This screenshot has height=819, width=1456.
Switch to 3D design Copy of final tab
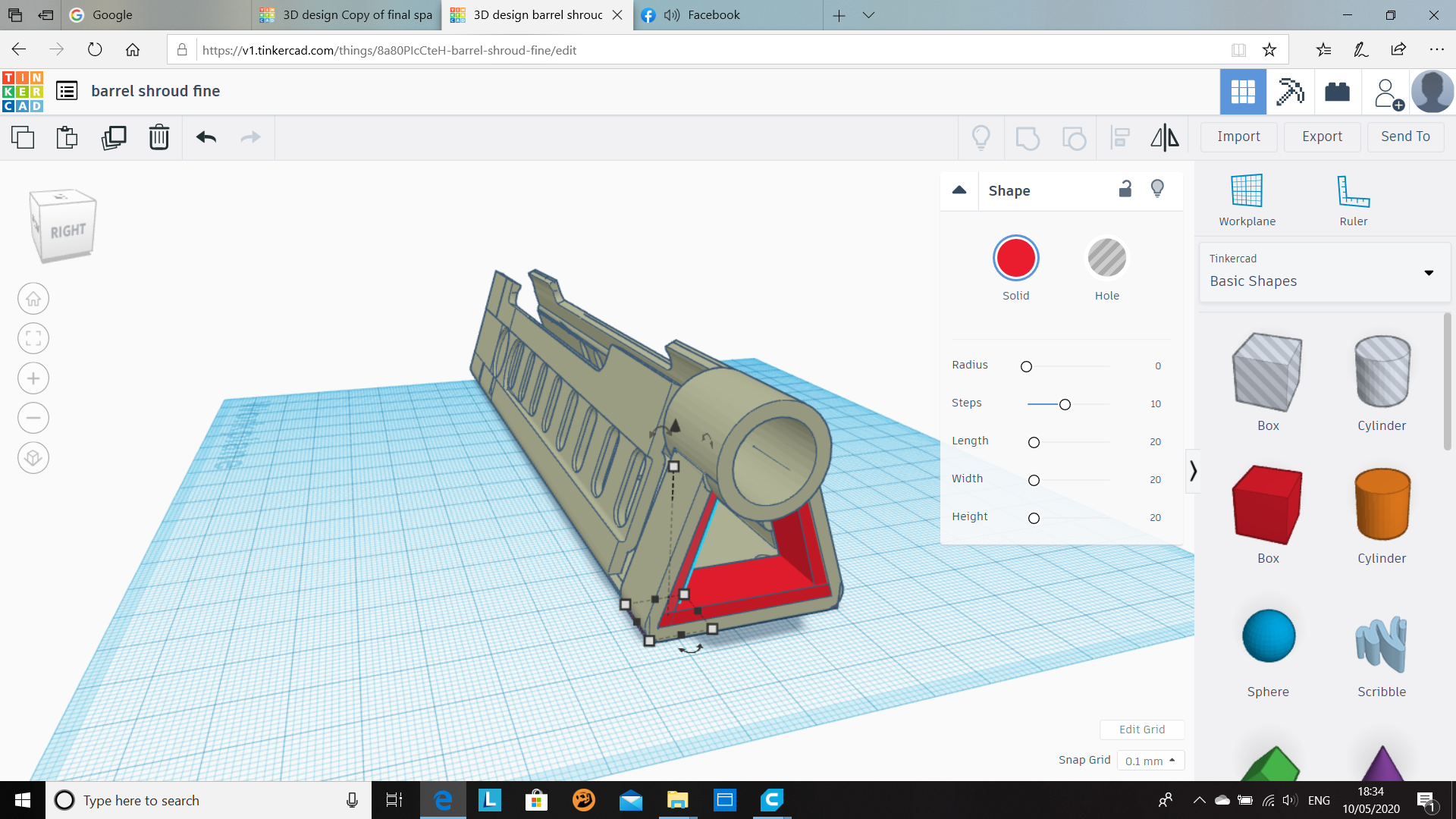347,15
